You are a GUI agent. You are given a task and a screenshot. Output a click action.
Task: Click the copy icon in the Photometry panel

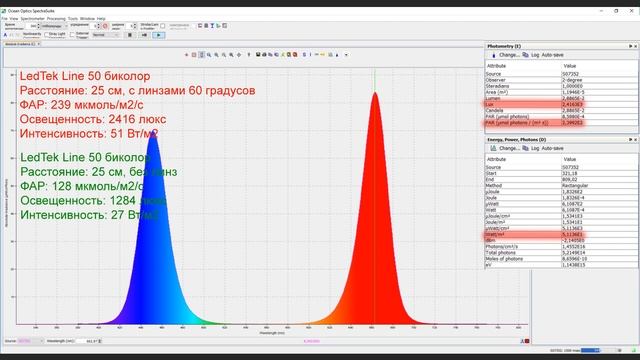525,55
